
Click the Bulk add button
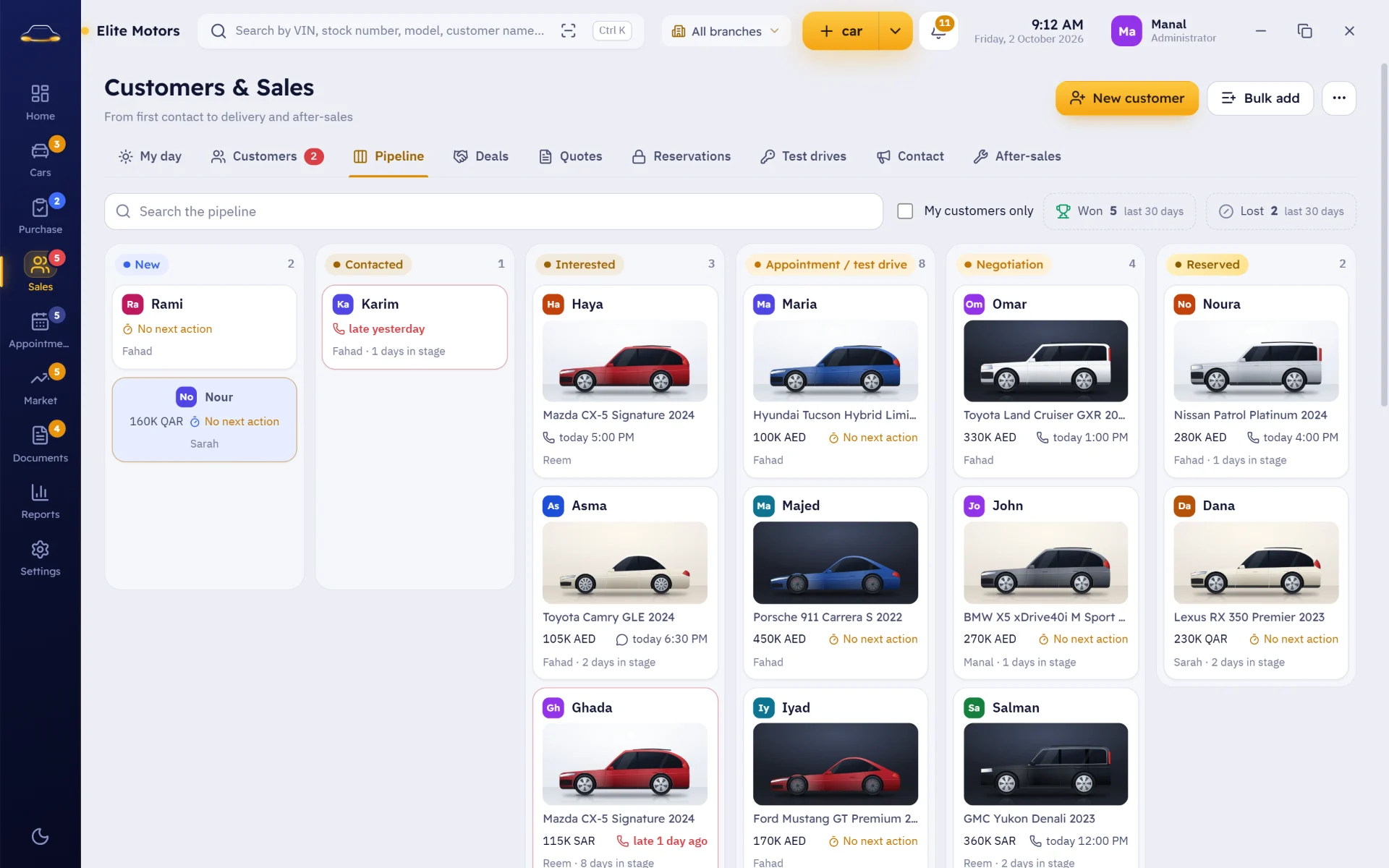pos(1260,98)
